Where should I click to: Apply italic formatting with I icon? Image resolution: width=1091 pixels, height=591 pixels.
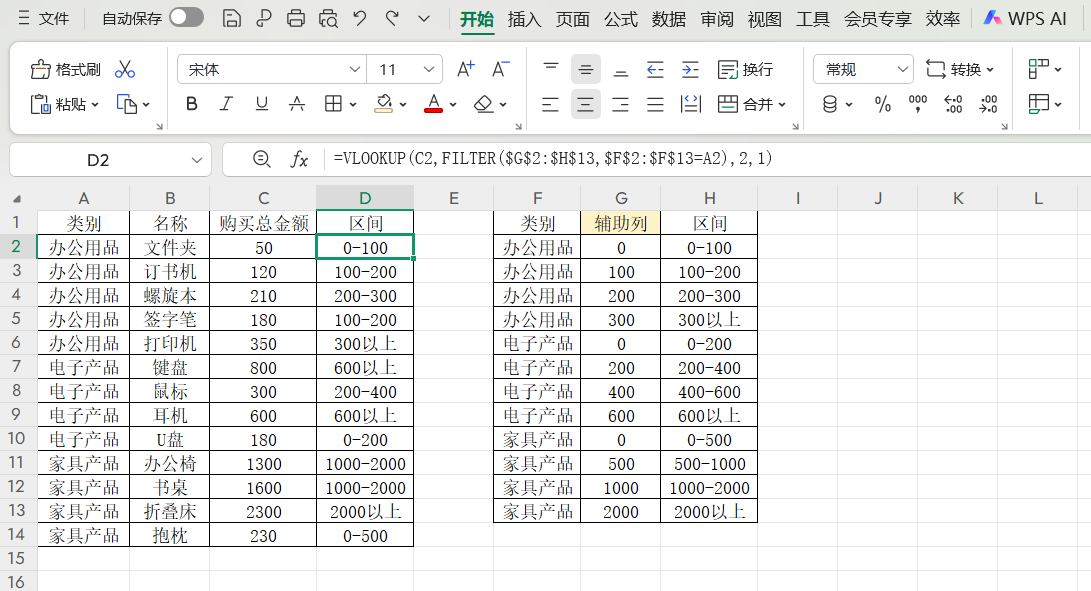(x=226, y=104)
